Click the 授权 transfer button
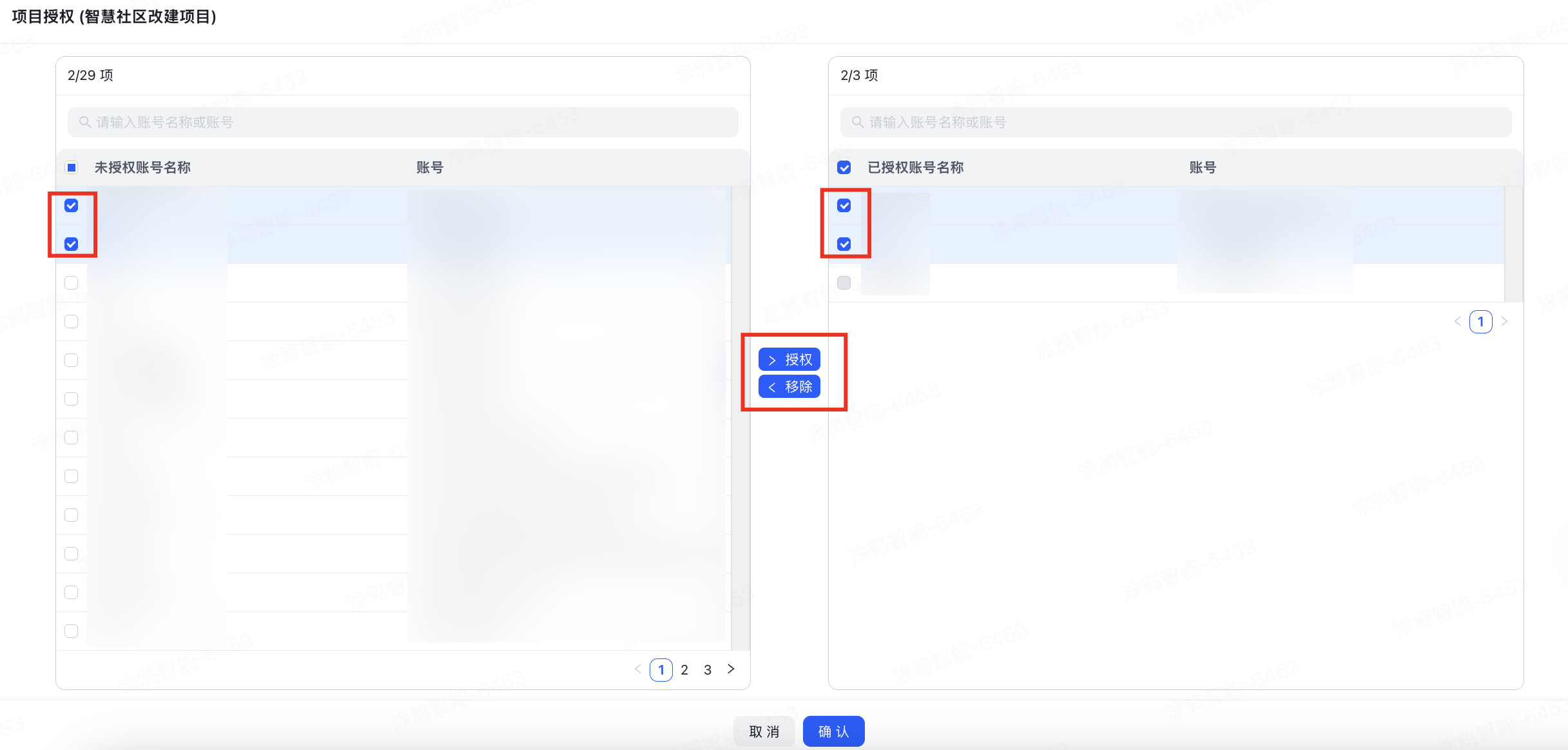This screenshot has width=1568, height=750. click(x=789, y=359)
